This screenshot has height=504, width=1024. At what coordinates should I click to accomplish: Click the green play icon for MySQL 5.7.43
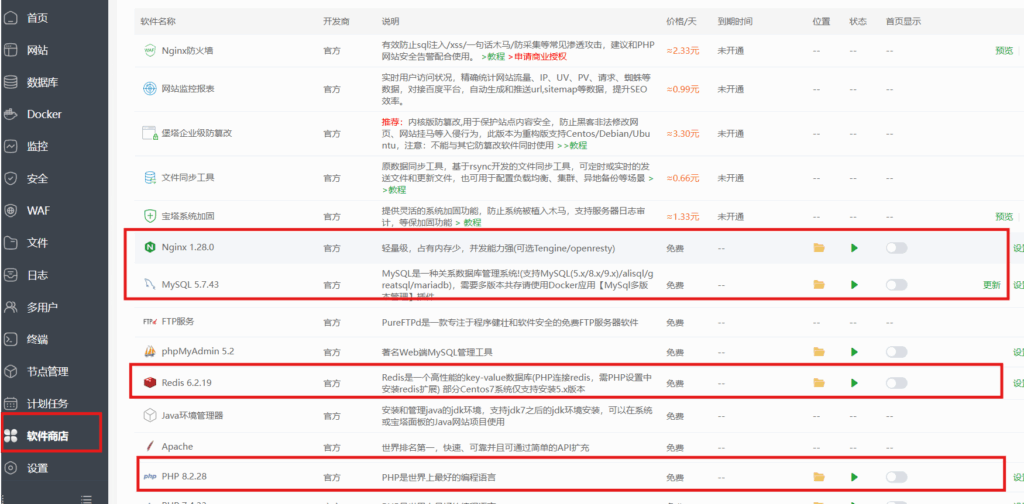coord(854,284)
